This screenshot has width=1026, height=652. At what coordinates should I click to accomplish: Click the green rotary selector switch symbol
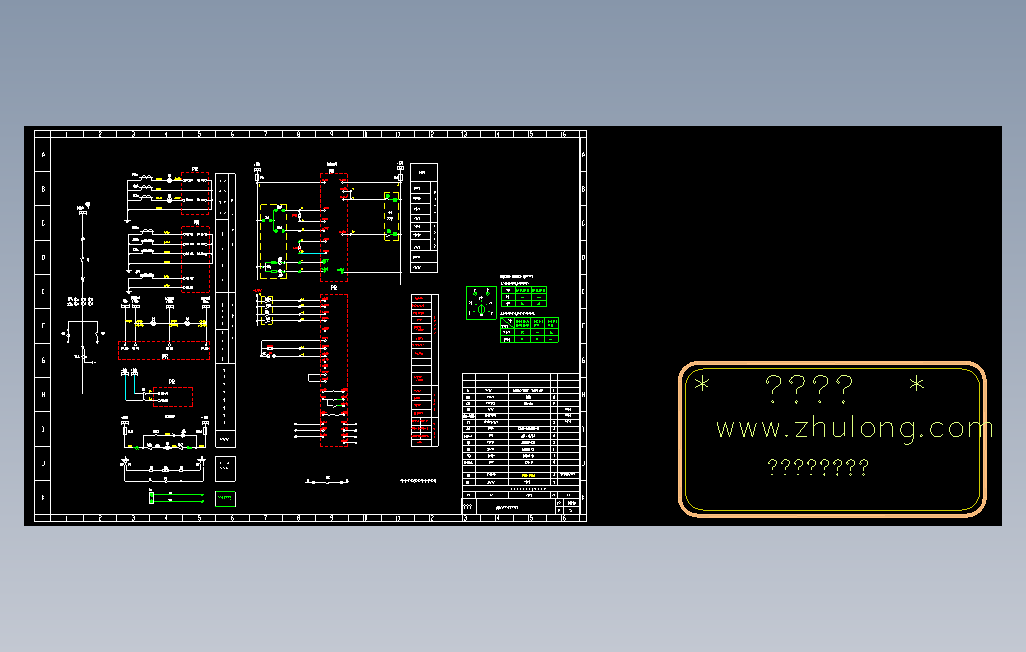481,303
